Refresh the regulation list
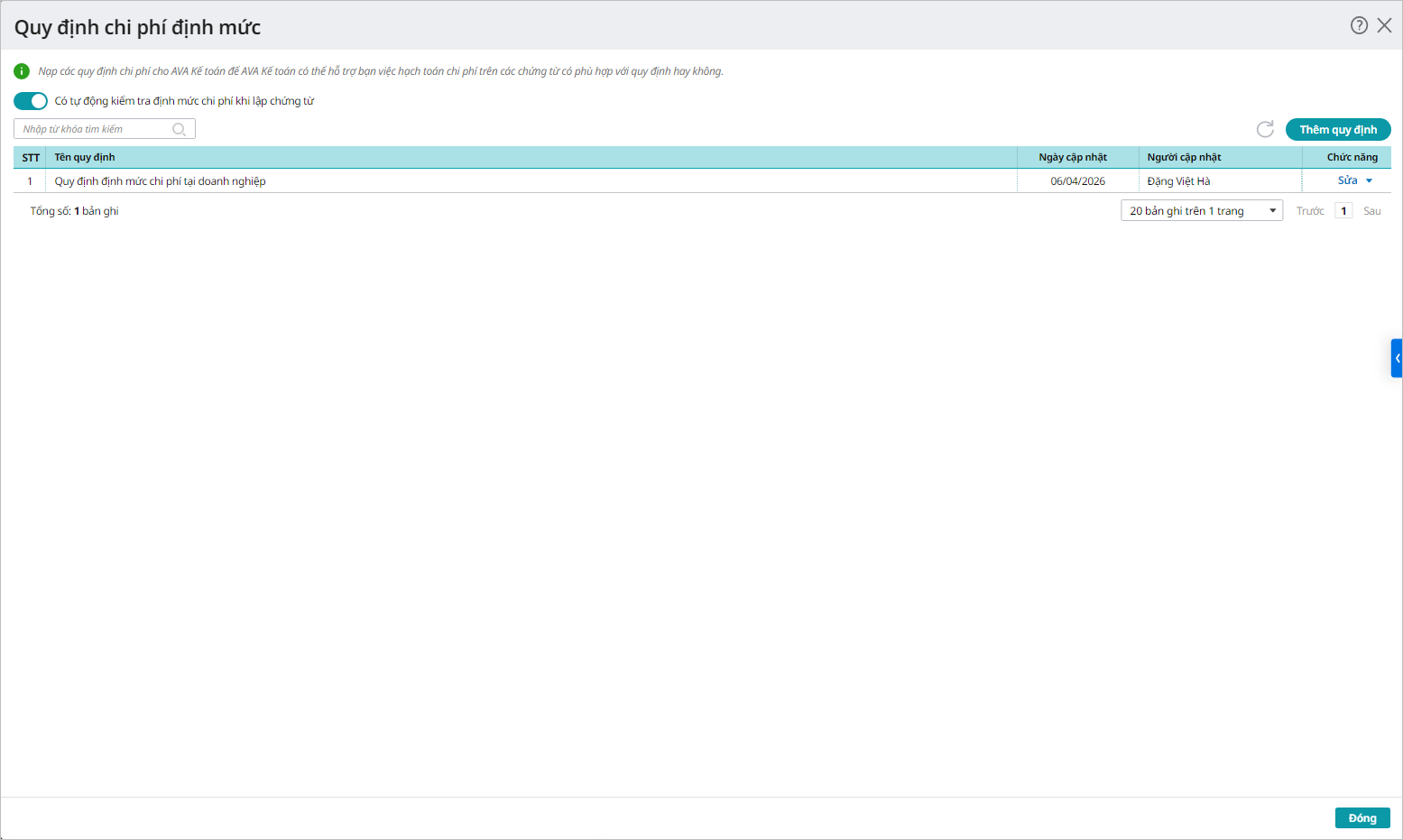The width and height of the screenshot is (1403, 840). [1265, 129]
